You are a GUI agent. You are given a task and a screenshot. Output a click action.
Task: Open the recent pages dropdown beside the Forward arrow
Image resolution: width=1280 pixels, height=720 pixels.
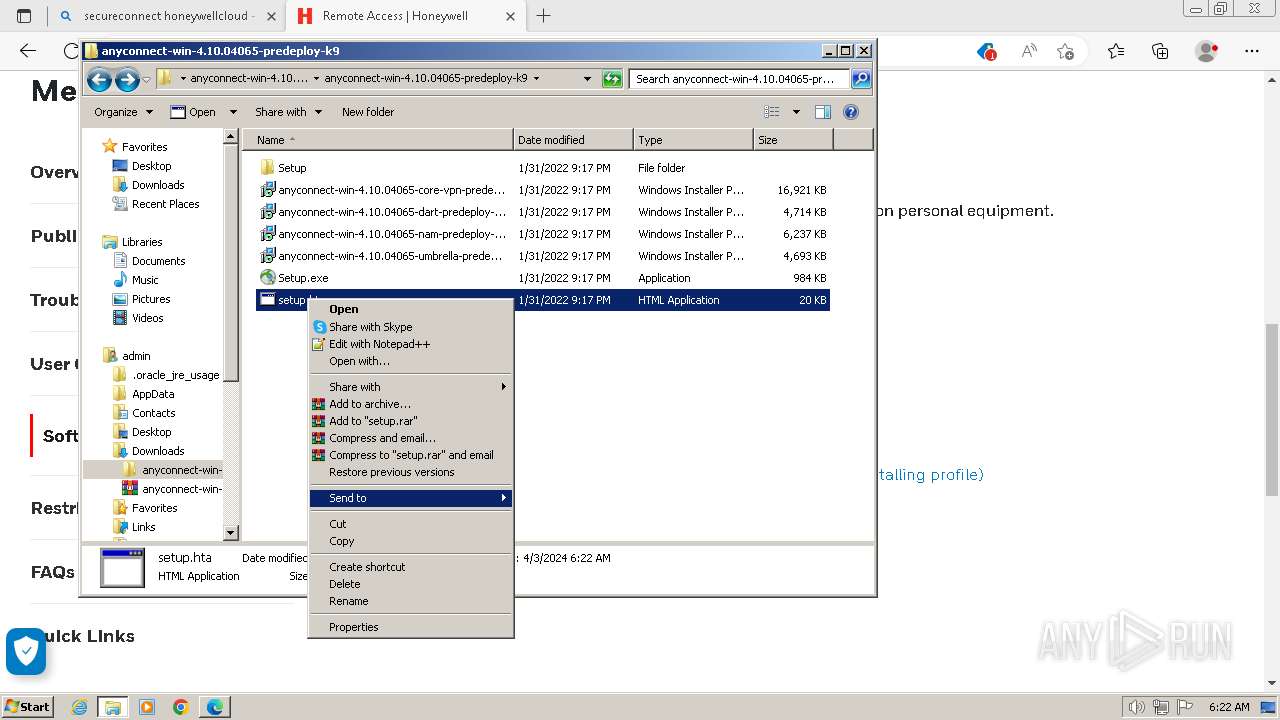coord(147,79)
